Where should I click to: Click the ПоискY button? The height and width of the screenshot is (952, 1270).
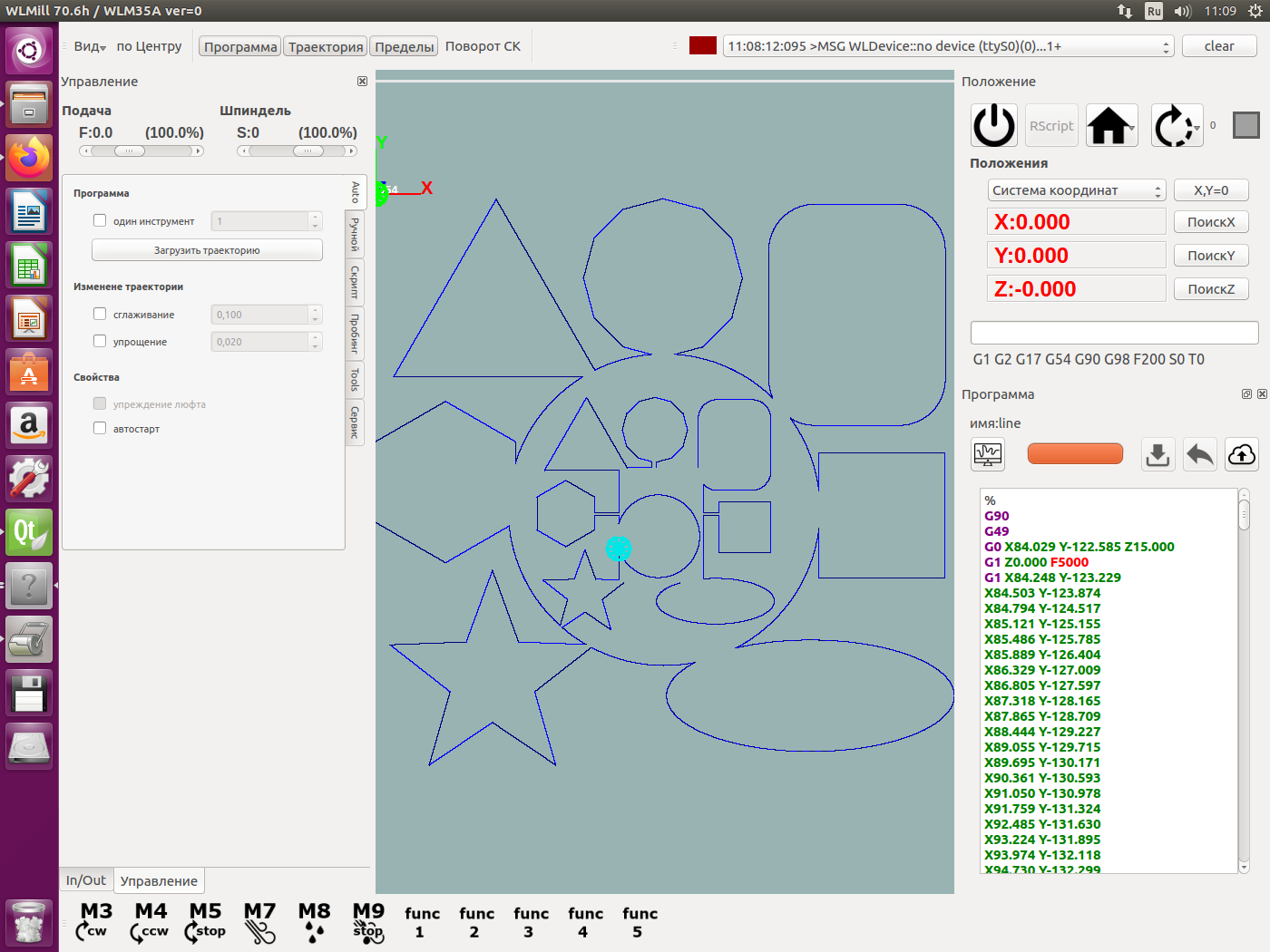pos(1211,256)
